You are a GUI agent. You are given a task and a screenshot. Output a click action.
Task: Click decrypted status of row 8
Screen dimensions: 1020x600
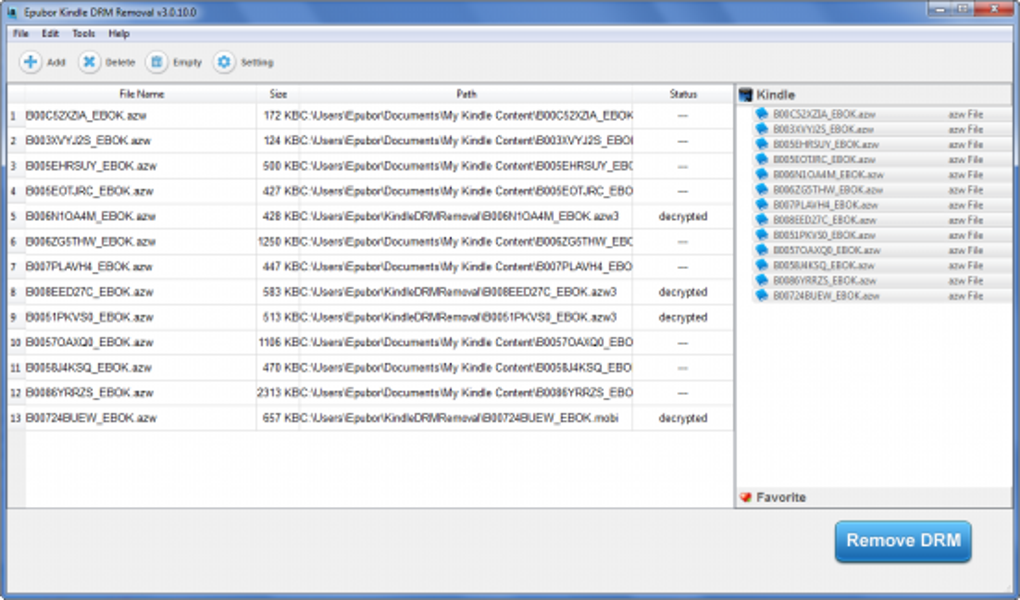coord(682,292)
